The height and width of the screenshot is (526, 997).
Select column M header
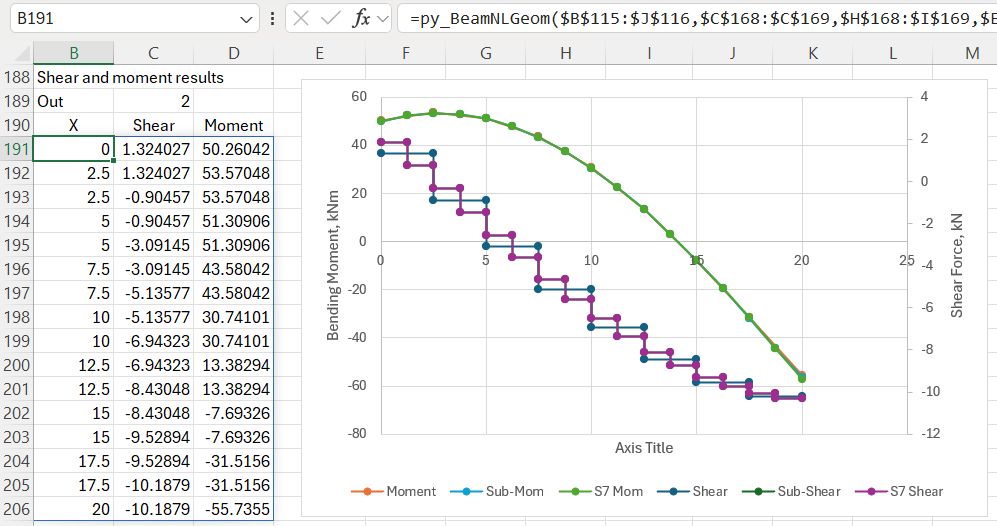(971, 53)
